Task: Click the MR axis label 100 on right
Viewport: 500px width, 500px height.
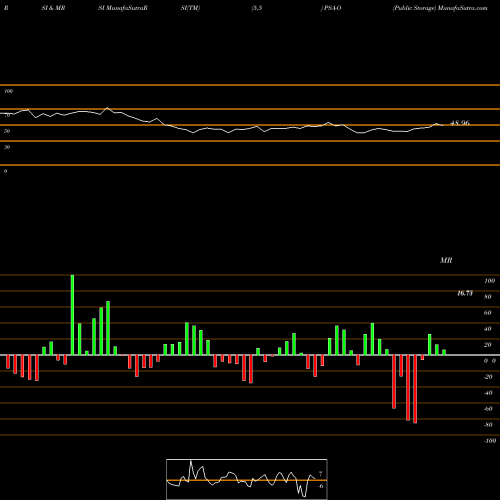Action: click(490, 281)
